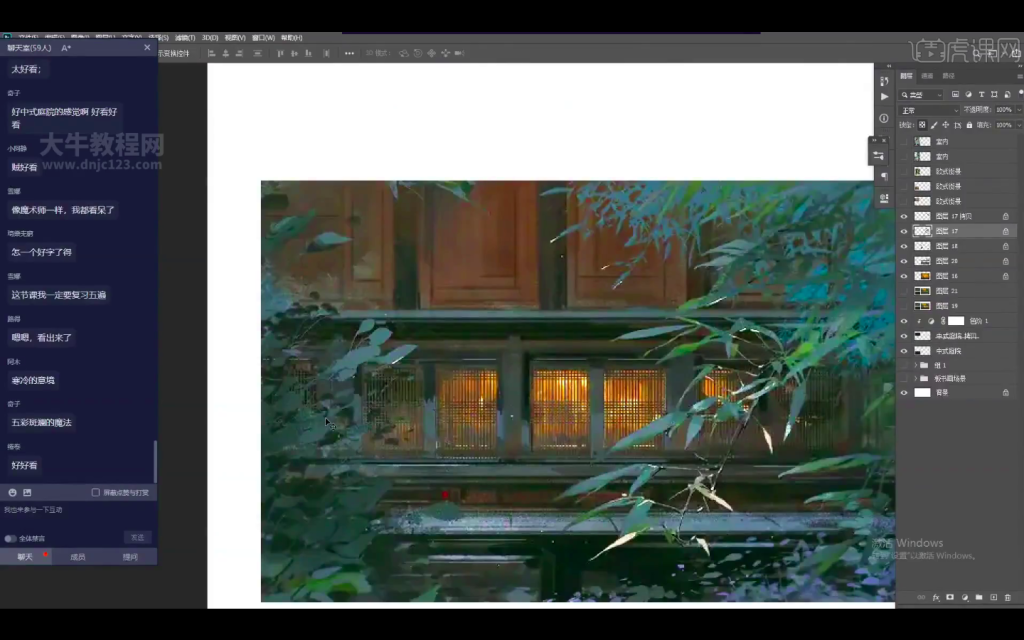The width and height of the screenshot is (1024, 640).
Task: Hide 图层 18 via its eye icon
Action: [904, 246]
